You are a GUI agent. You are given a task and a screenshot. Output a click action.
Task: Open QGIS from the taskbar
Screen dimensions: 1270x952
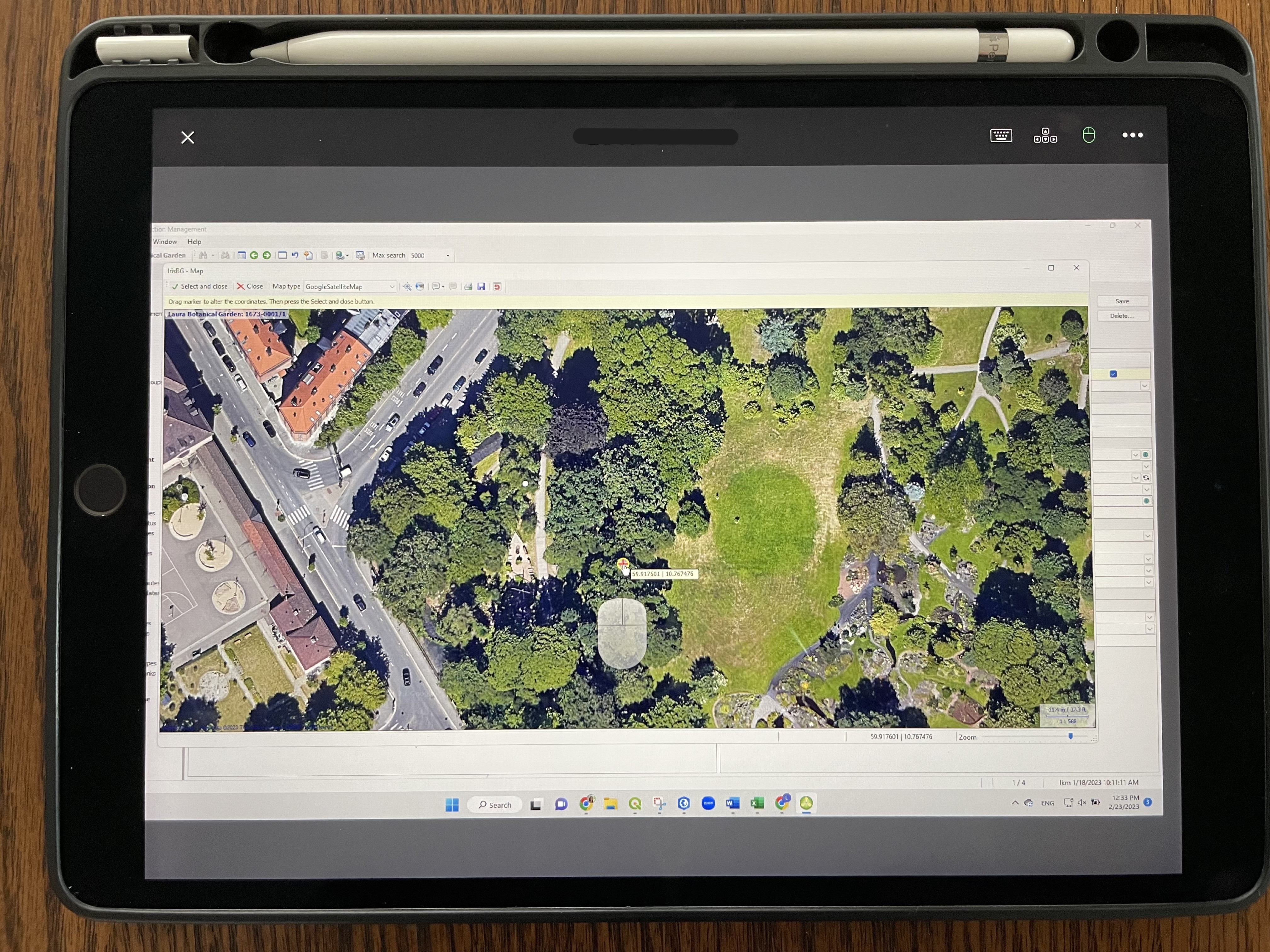click(x=635, y=804)
